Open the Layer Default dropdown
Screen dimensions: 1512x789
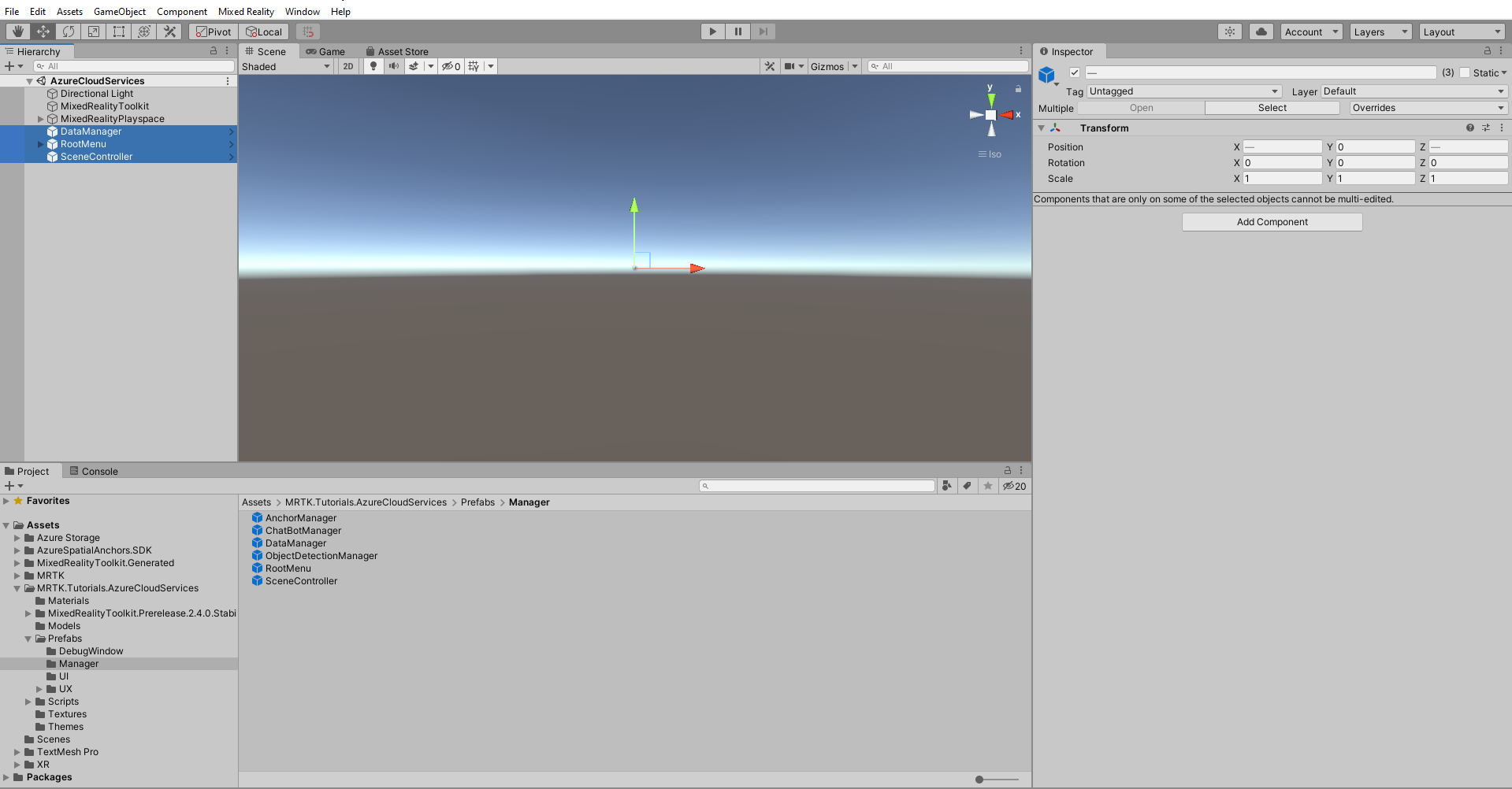click(x=1414, y=91)
